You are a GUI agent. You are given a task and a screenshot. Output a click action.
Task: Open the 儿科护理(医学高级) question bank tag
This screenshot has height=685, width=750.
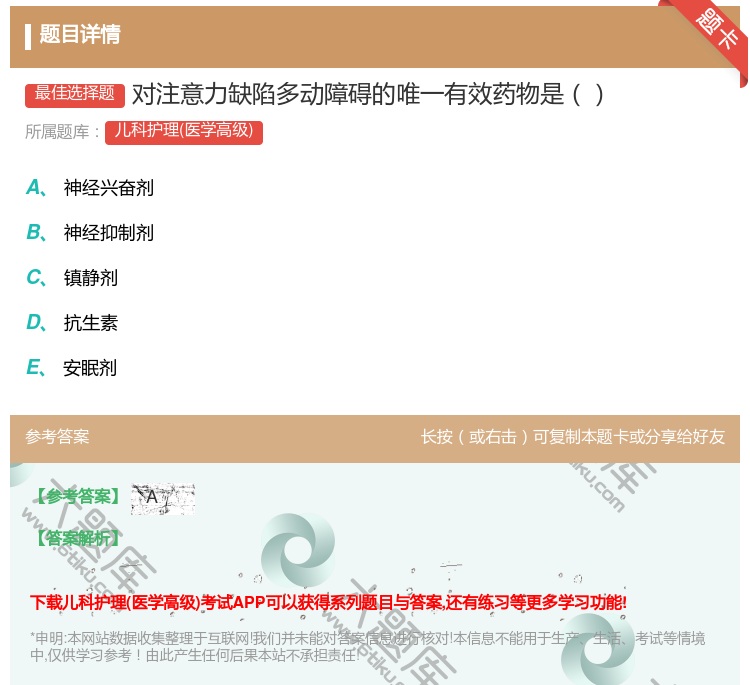tap(184, 132)
